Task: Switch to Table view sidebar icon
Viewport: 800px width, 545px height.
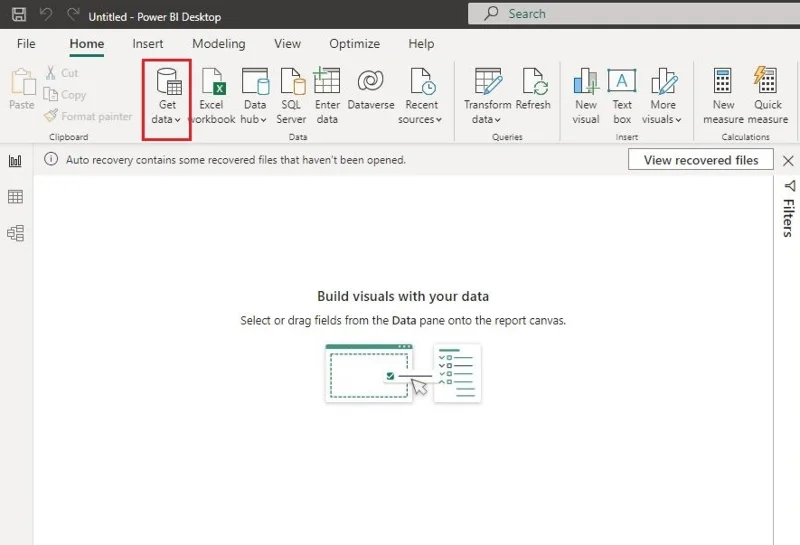Action: (15, 197)
